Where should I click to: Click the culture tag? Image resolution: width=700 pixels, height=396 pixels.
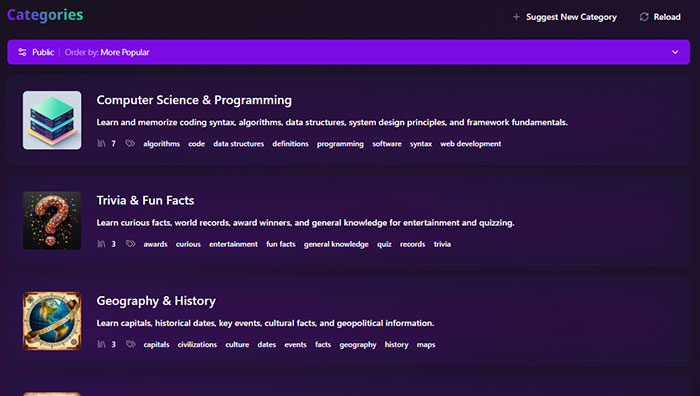click(237, 345)
